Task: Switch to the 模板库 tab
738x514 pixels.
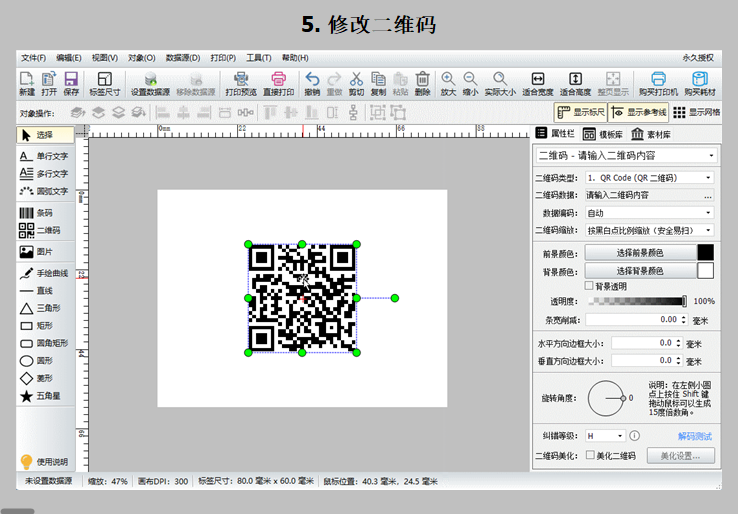Action: tap(603, 135)
